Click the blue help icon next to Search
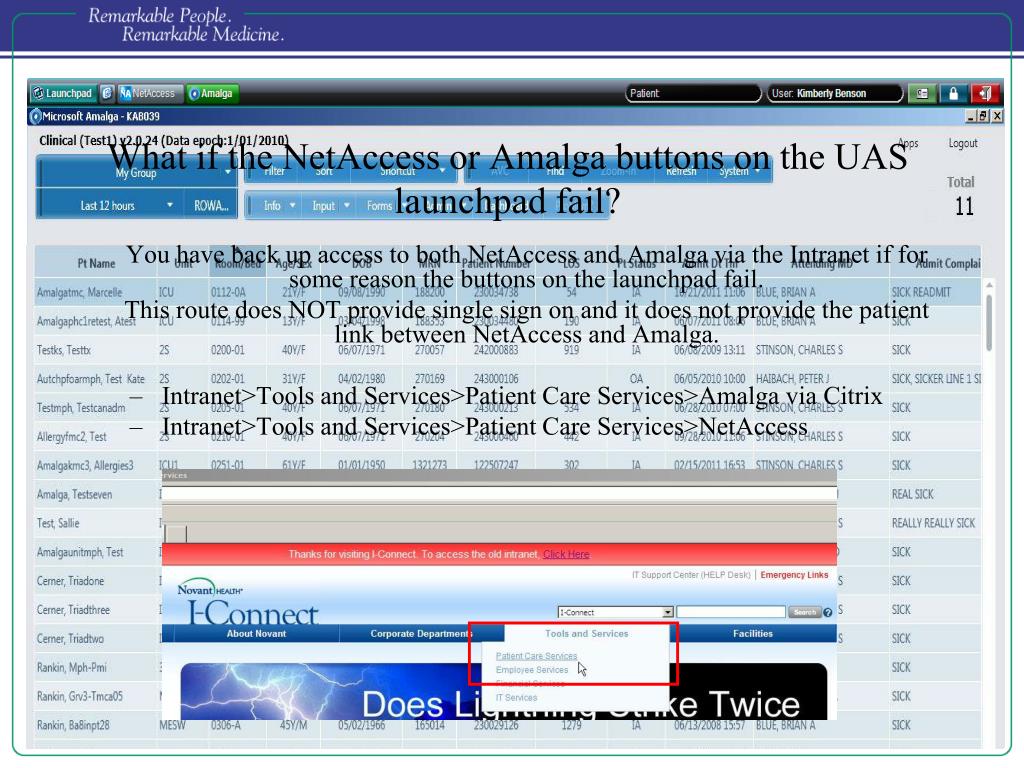Image resolution: width=1024 pixels, height=768 pixels. [827, 613]
